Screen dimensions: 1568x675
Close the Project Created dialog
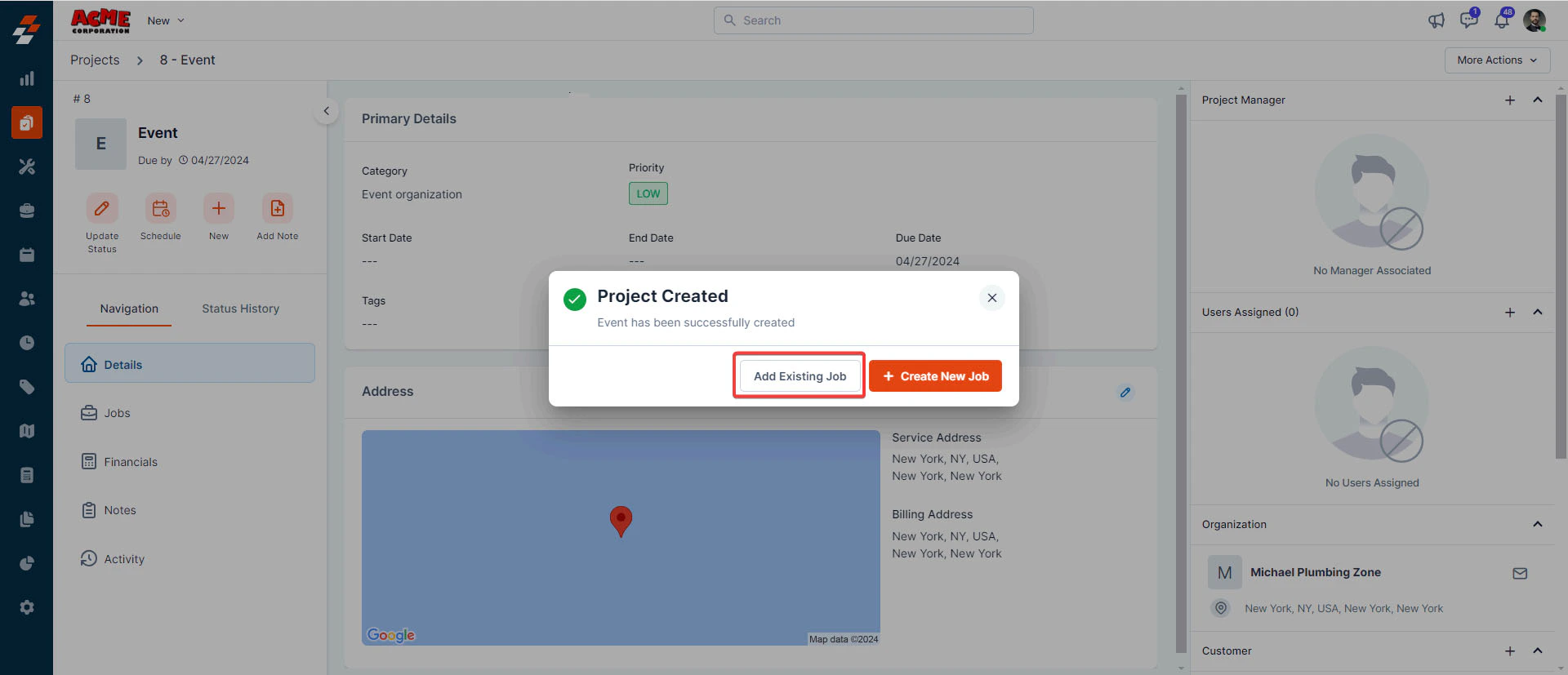pyautogui.click(x=991, y=298)
